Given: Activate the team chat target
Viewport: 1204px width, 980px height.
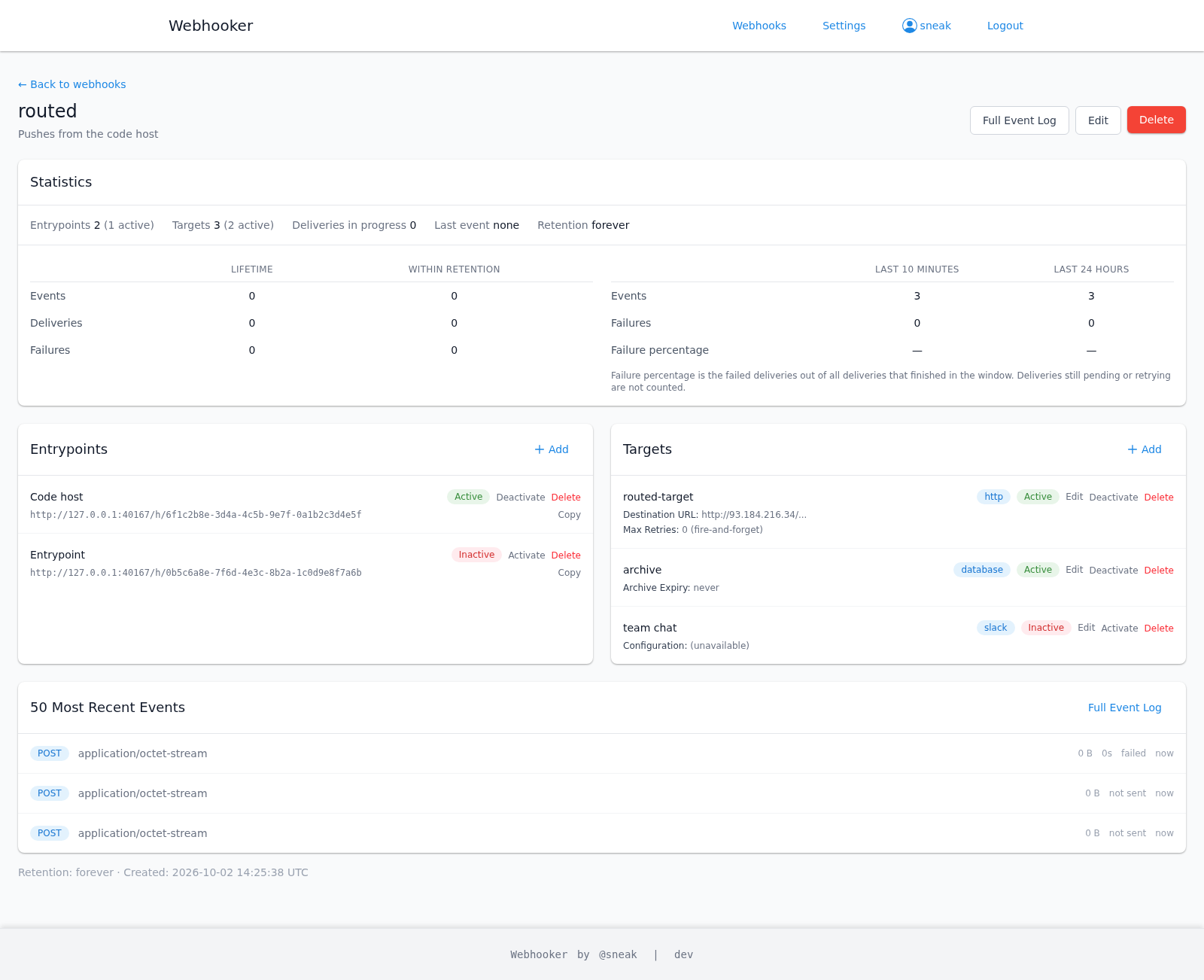Looking at the screenshot, I should pos(1119,628).
